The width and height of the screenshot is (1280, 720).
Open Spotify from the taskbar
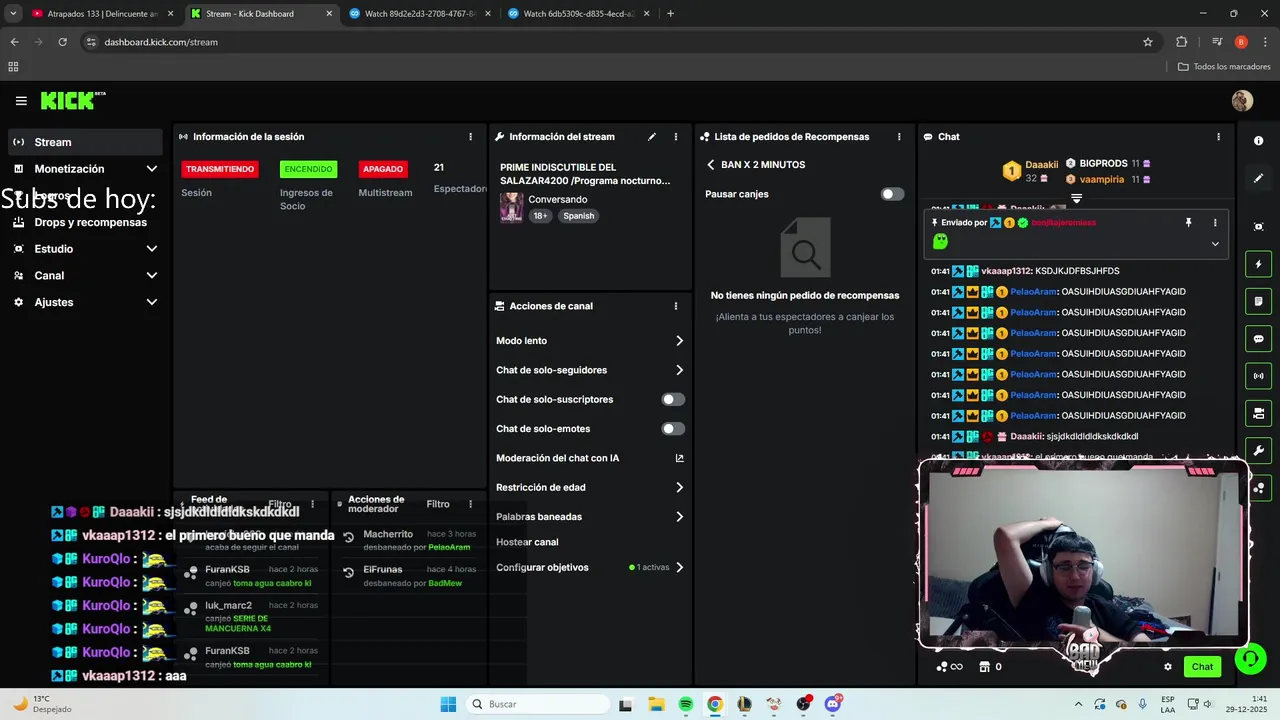pos(685,704)
